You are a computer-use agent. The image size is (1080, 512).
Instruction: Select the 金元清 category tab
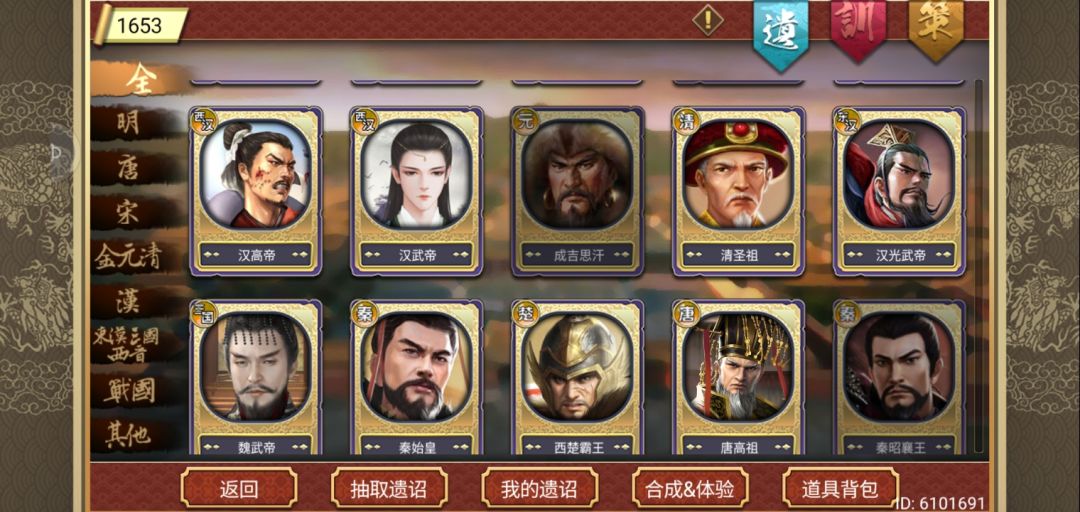(x=128, y=257)
